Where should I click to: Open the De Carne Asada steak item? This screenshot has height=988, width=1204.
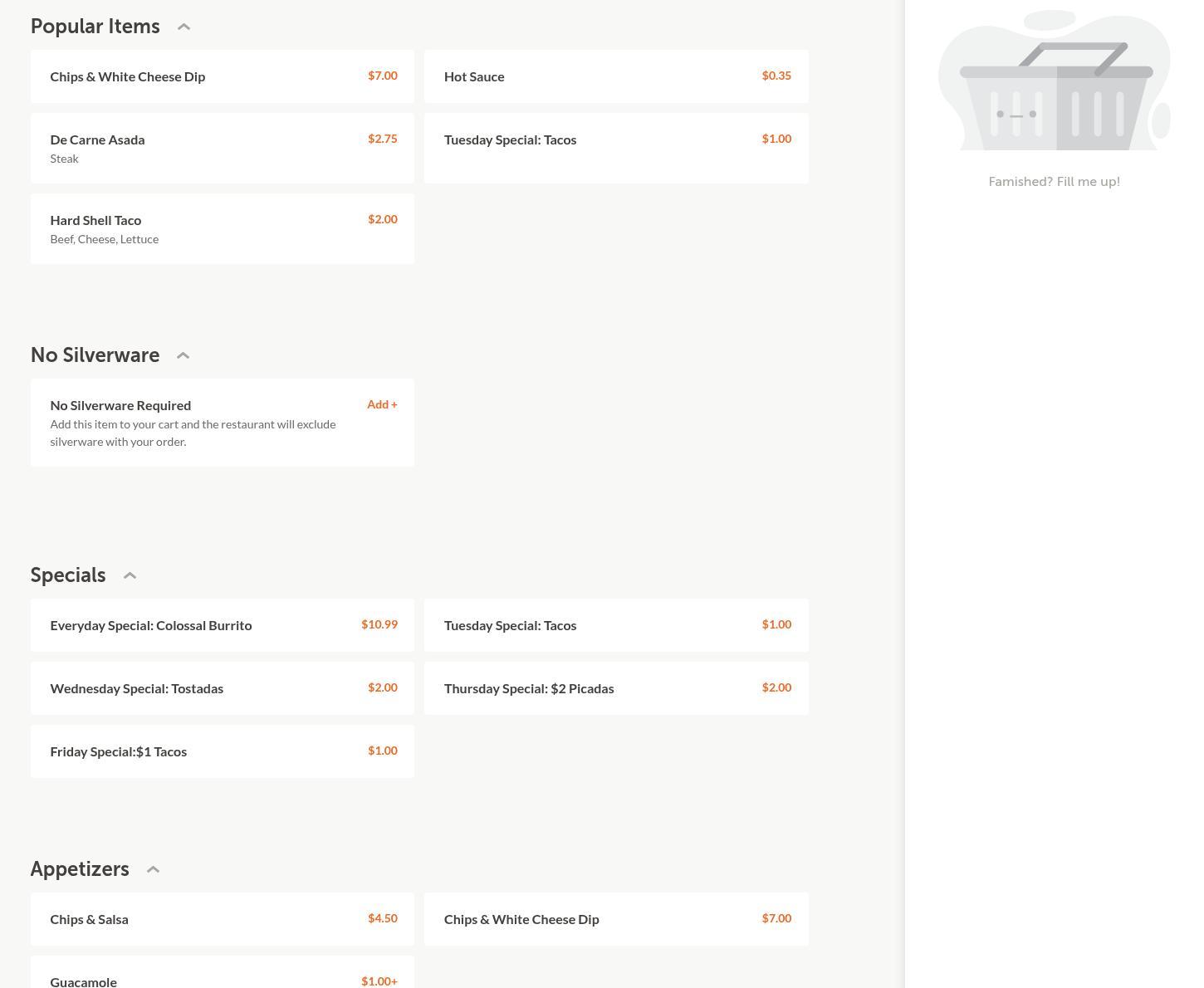pos(223,148)
